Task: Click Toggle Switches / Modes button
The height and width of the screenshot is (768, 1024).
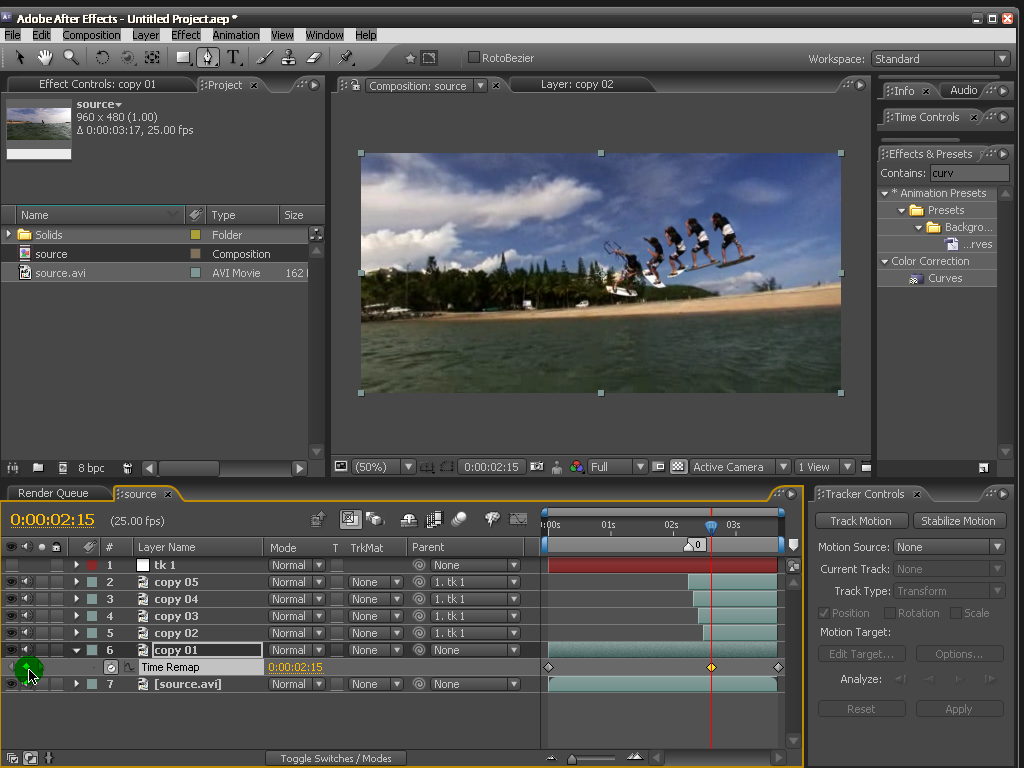Action: (336, 758)
